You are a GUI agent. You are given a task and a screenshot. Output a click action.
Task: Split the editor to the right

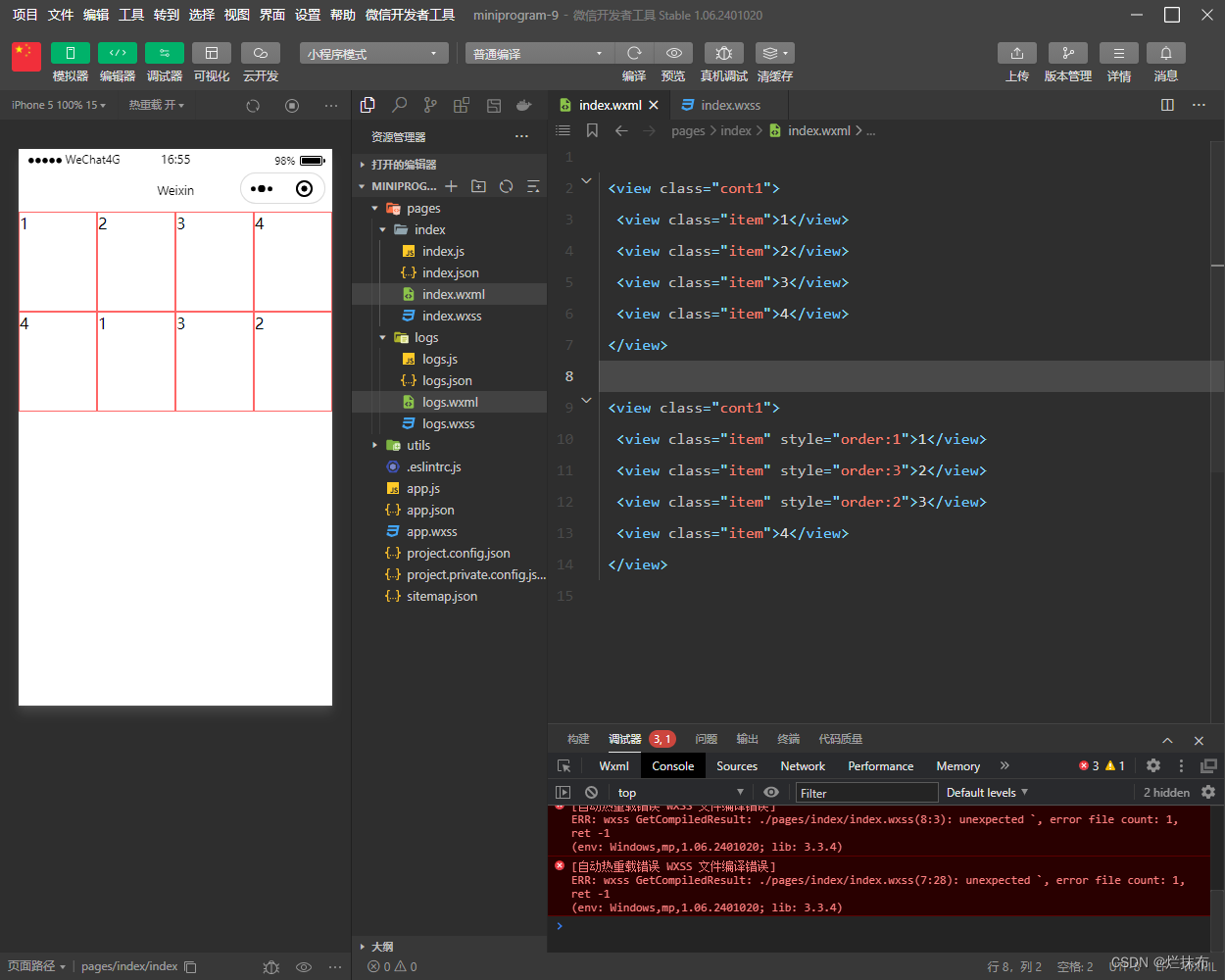point(1167,105)
